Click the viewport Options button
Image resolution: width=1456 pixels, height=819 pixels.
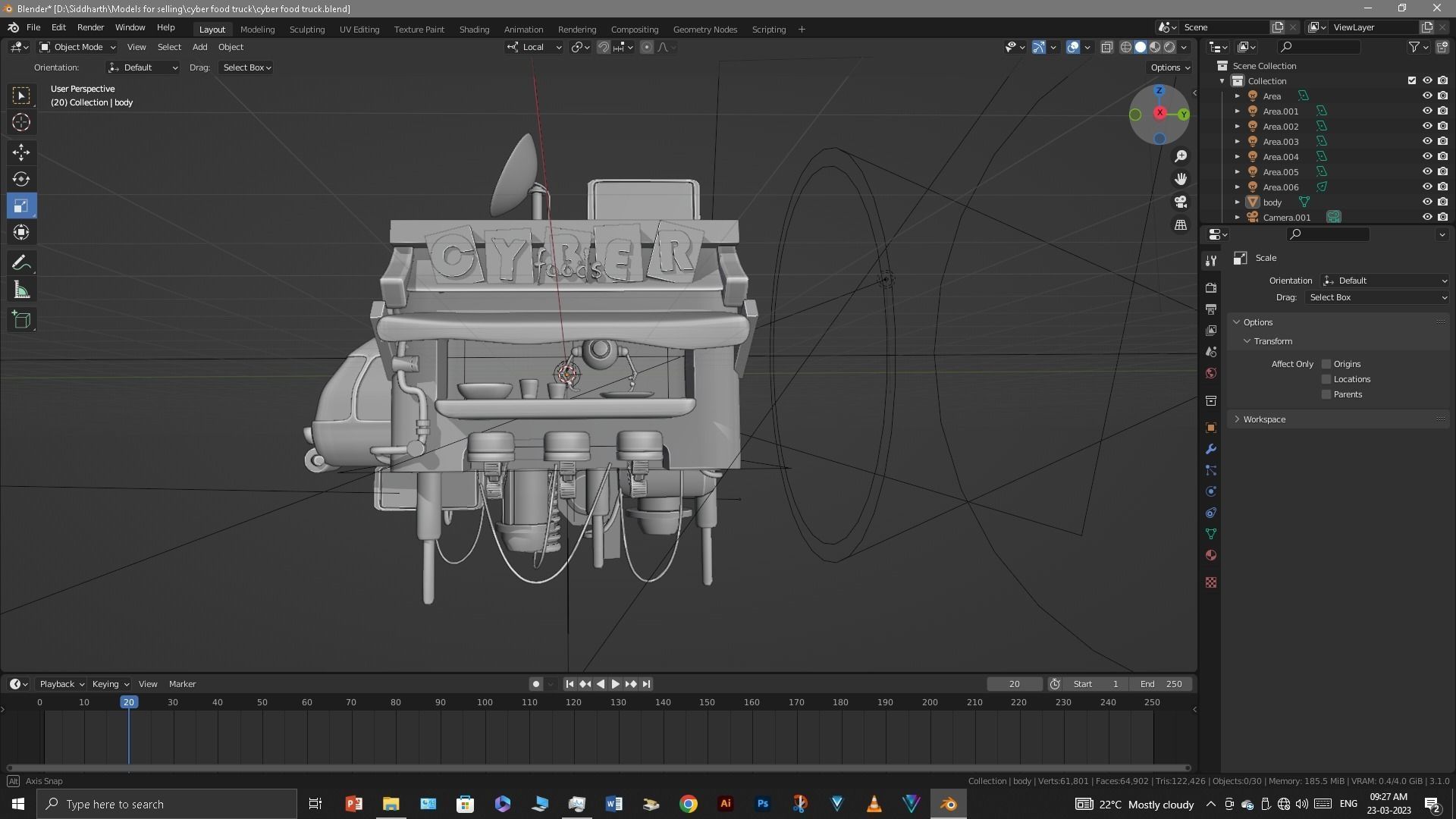(1170, 67)
